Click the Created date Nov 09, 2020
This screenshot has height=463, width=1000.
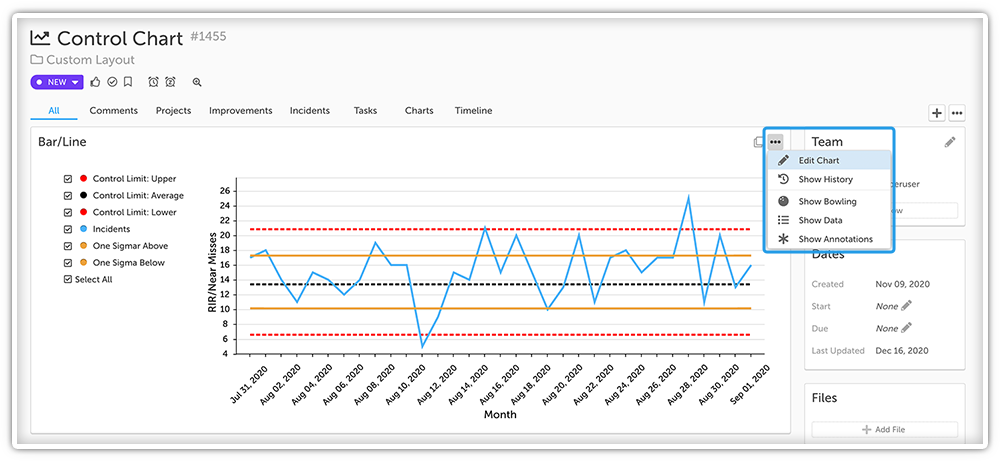tap(901, 284)
